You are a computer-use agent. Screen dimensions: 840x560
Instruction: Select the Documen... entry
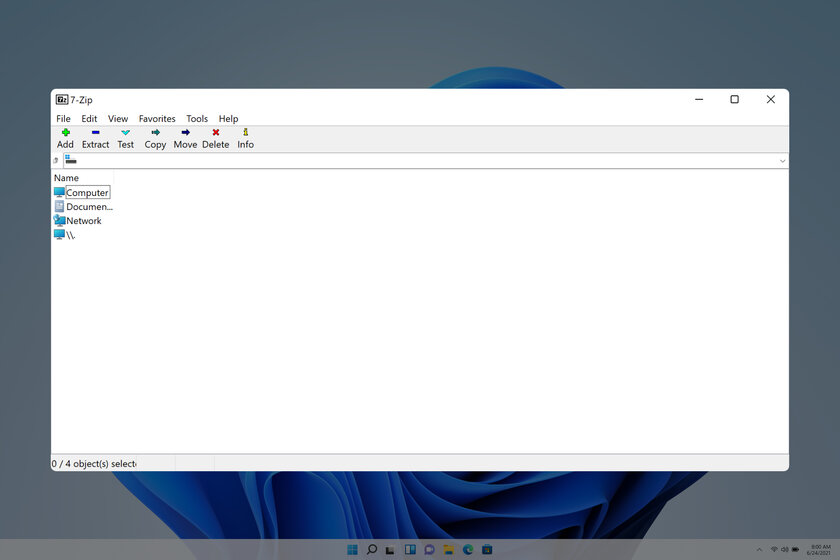pos(89,206)
